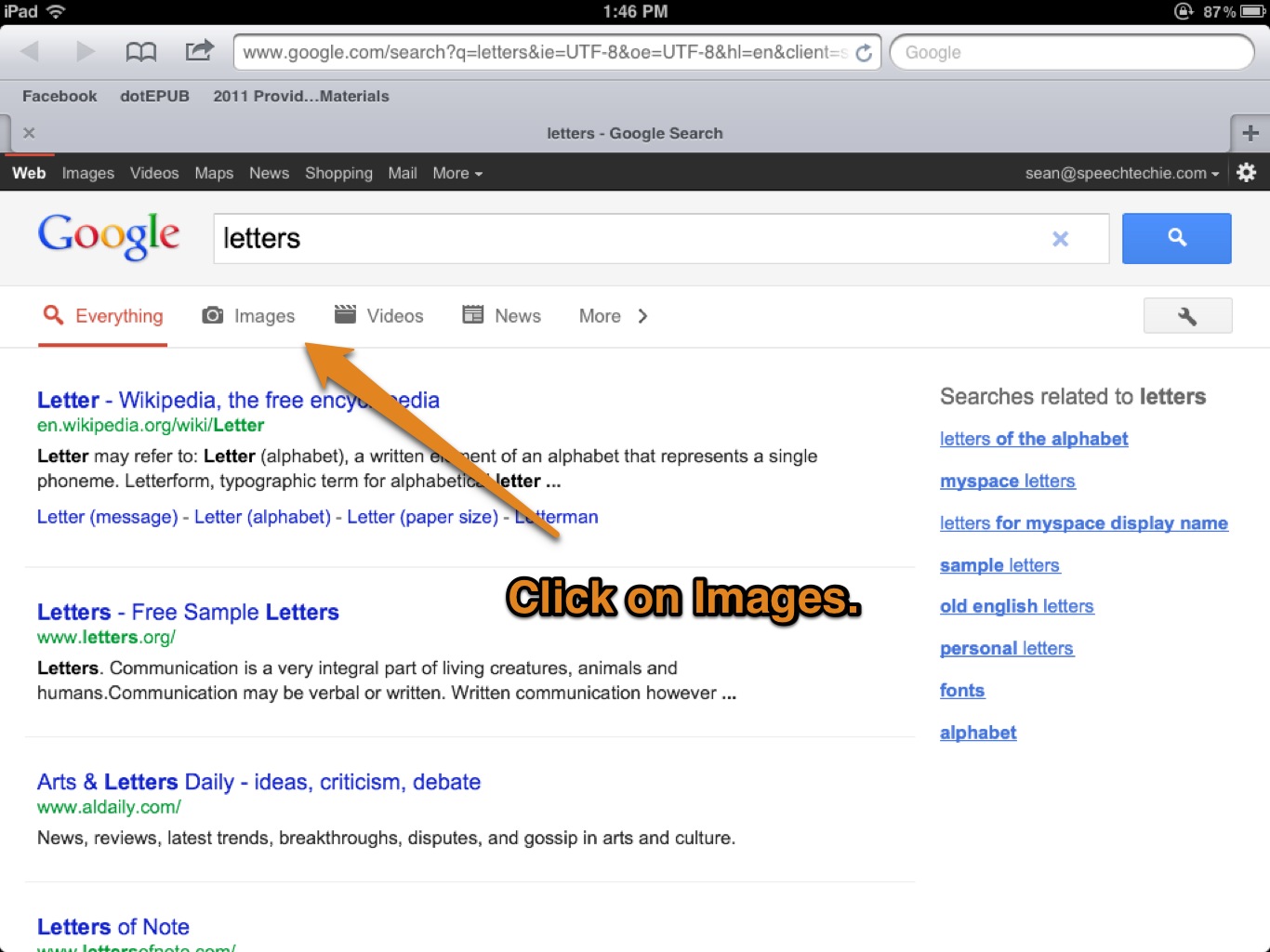Select the camera icon next to Images

tap(214, 315)
